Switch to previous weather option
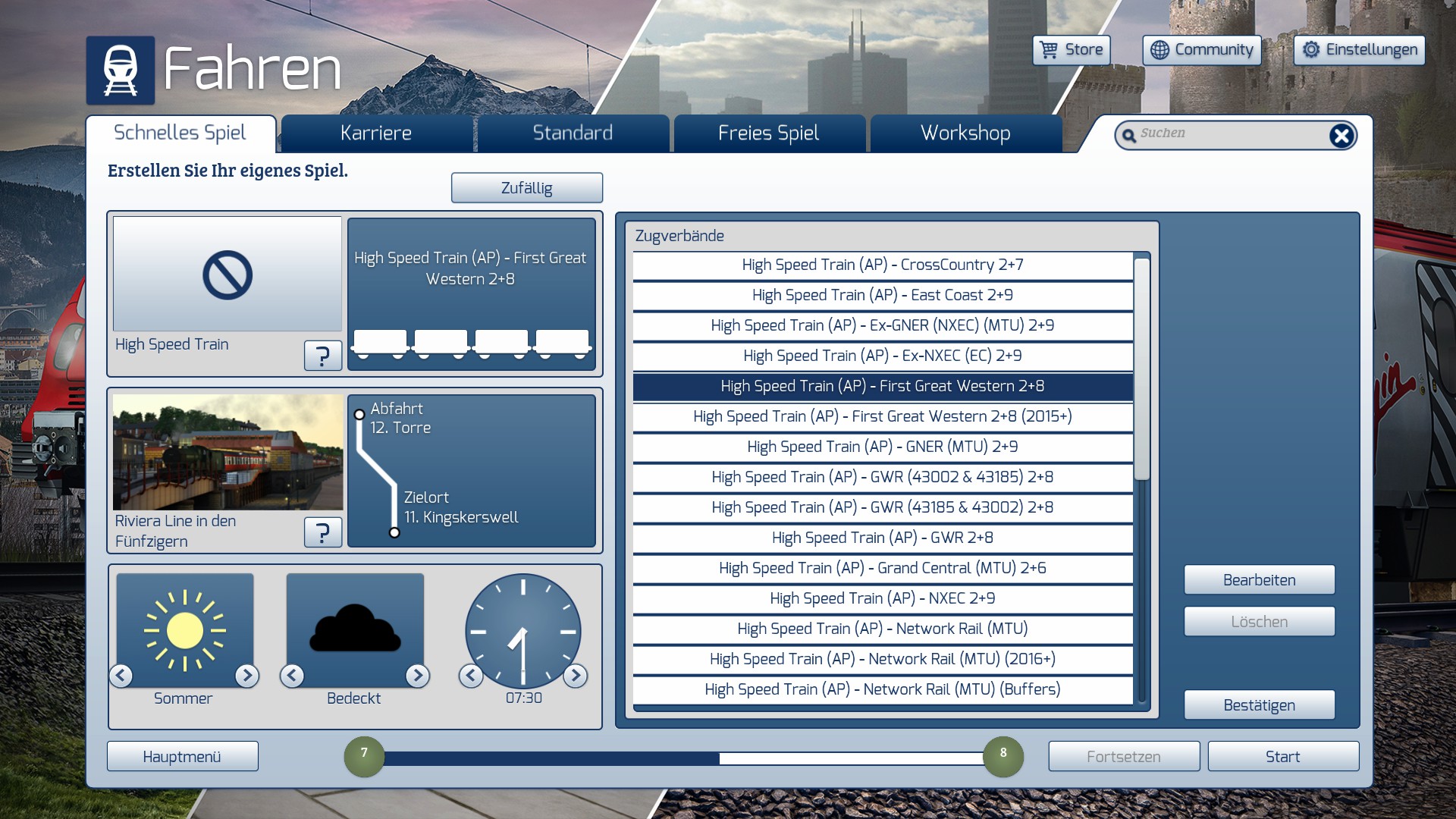 click(292, 675)
